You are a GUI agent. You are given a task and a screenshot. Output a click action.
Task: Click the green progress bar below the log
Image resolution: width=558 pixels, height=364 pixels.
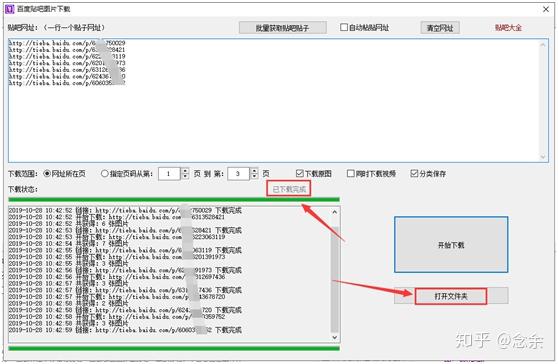174,348
